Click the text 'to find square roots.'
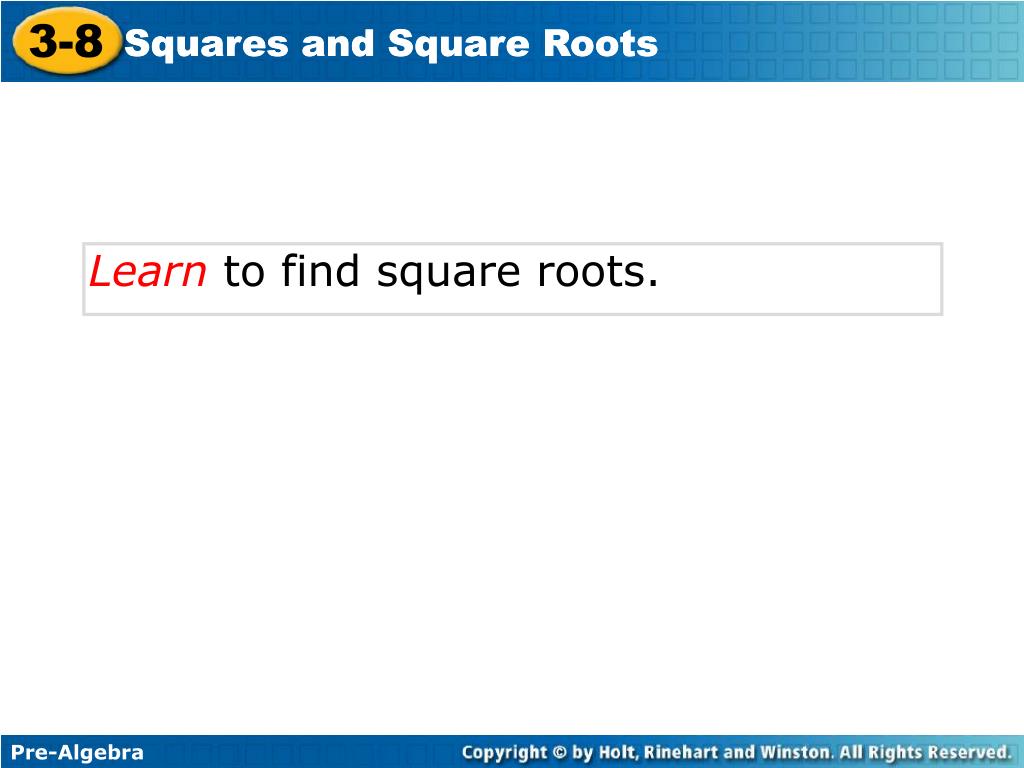Screen dimensions: 1024x768 click(441, 272)
